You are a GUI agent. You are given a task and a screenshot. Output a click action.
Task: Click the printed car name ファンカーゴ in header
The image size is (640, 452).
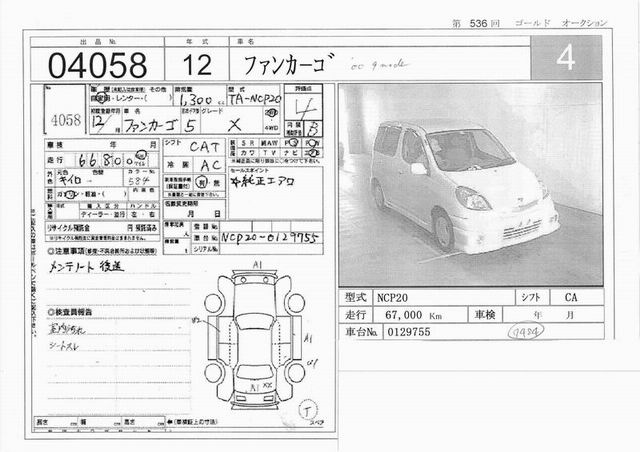coord(288,64)
